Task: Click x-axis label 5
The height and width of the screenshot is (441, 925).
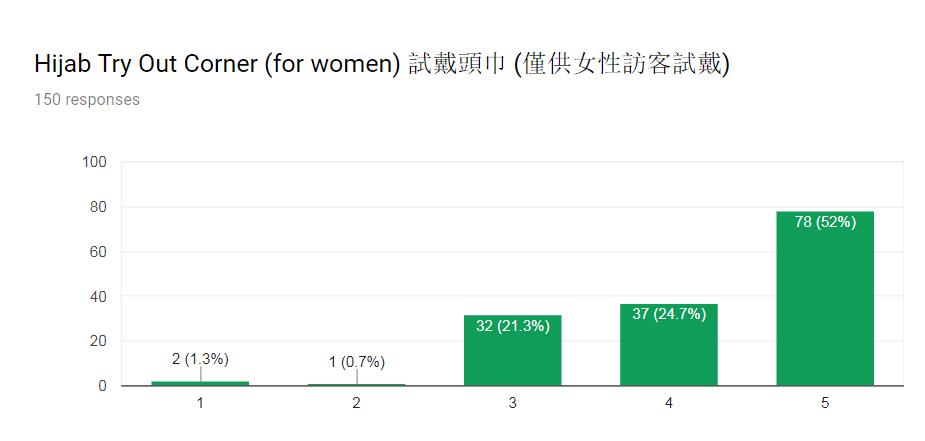Action: pos(825,403)
